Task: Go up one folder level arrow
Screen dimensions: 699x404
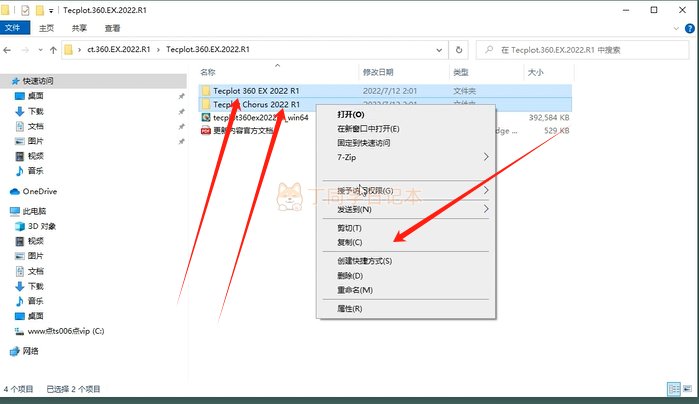Action: pyautogui.click(x=53, y=50)
